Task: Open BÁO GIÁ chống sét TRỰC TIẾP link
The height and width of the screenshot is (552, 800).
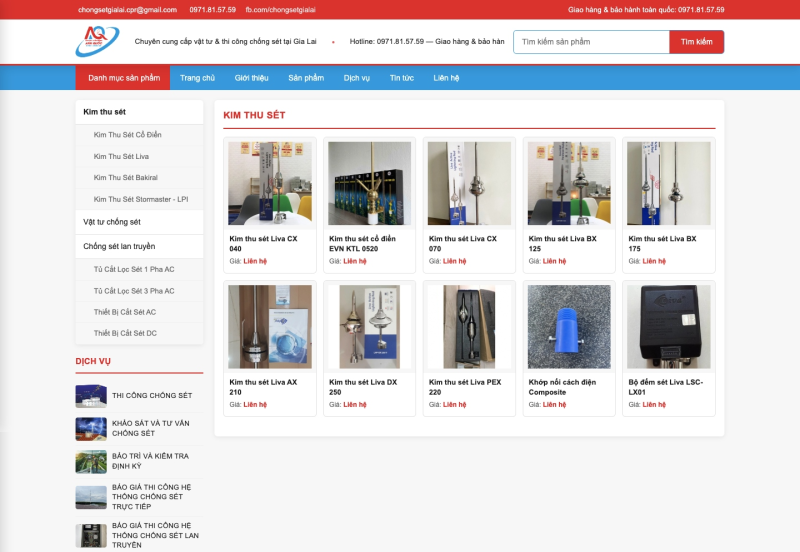Action: pos(152,497)
